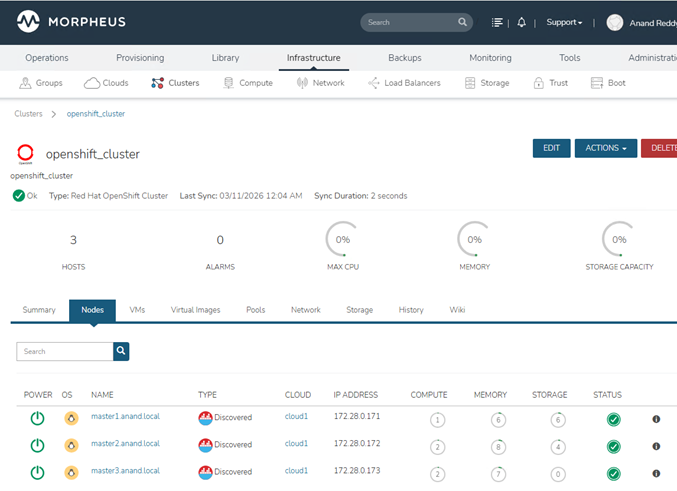The width and height of the screenshot is (677, 491).
Task: Click info icon for master1.anand.local row
Action: click(x=656, y=419)
